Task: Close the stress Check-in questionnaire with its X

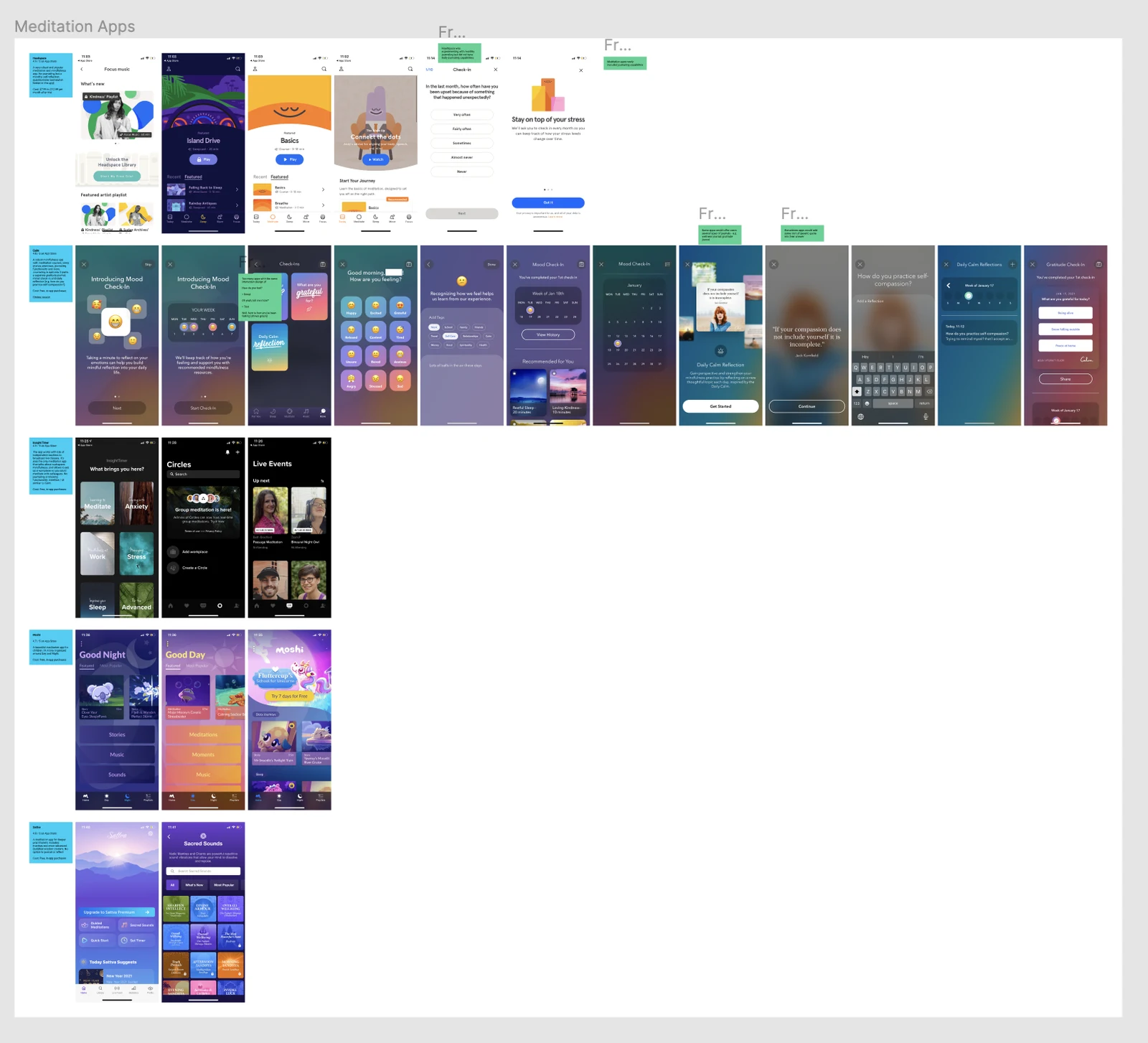Action: [x=496, y=70]
